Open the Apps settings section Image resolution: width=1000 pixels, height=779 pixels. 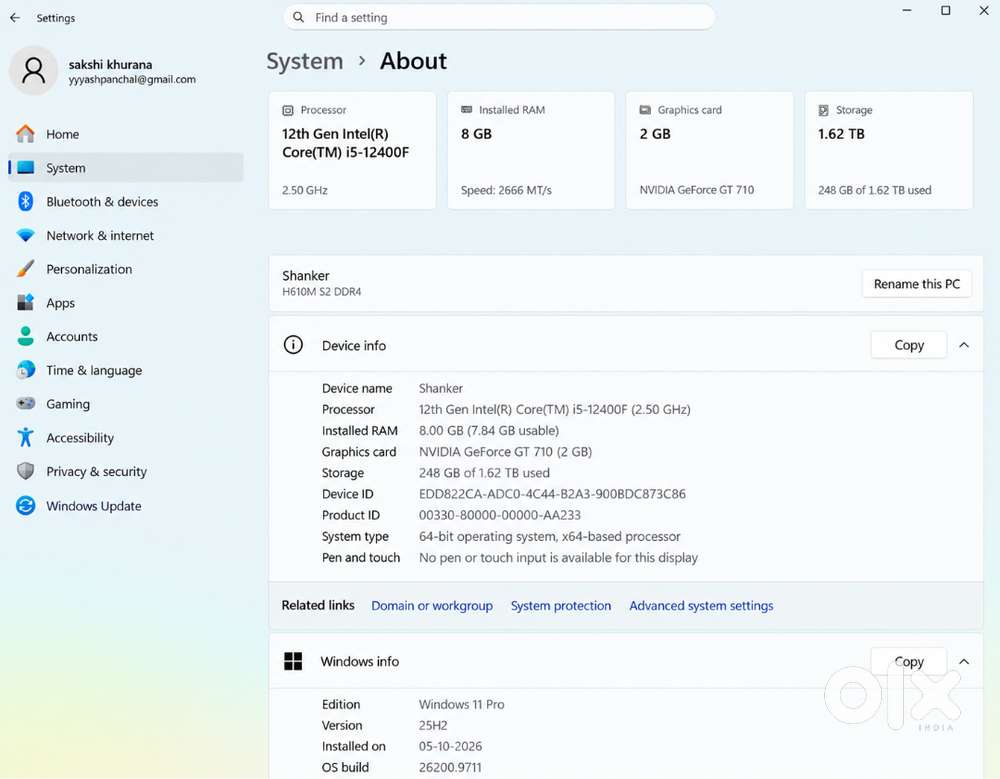[x=126, y=303]
